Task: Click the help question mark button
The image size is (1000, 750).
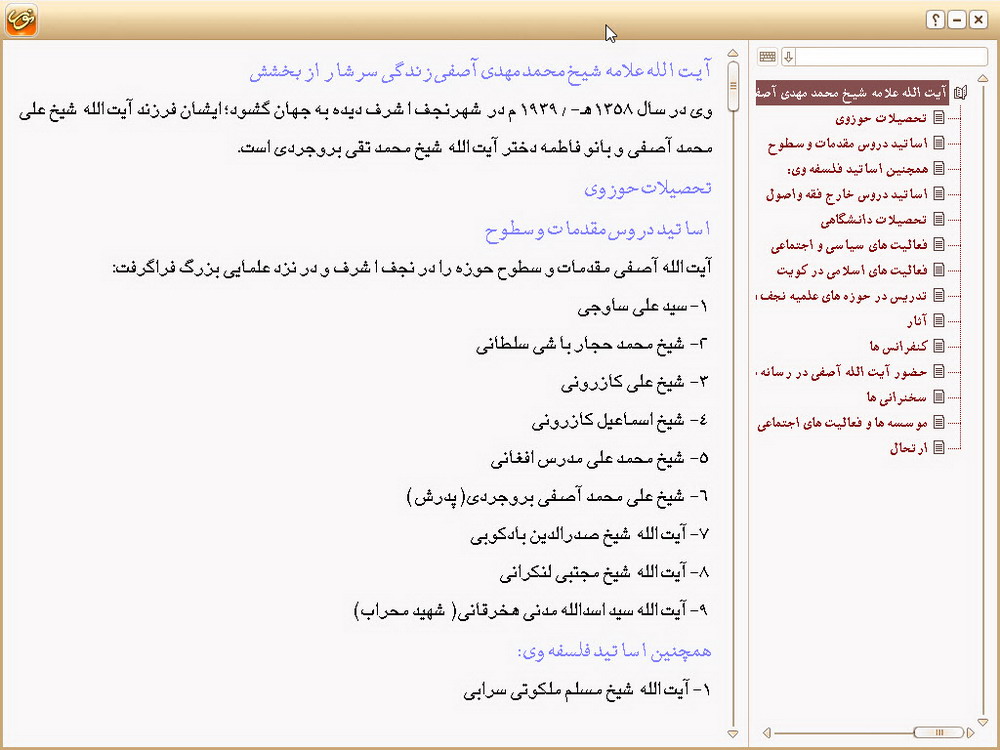Action: [x=935, y=20]
